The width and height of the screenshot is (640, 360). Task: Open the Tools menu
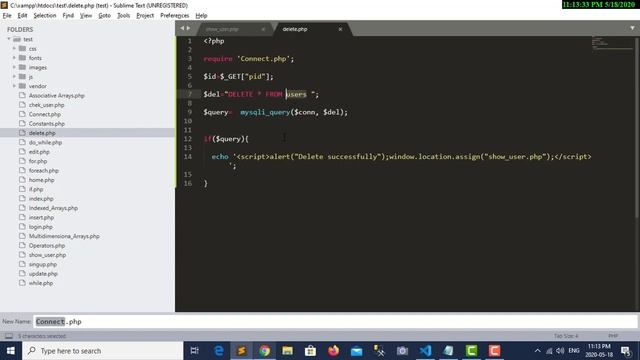pyautogui.click(x=123, y=16)
